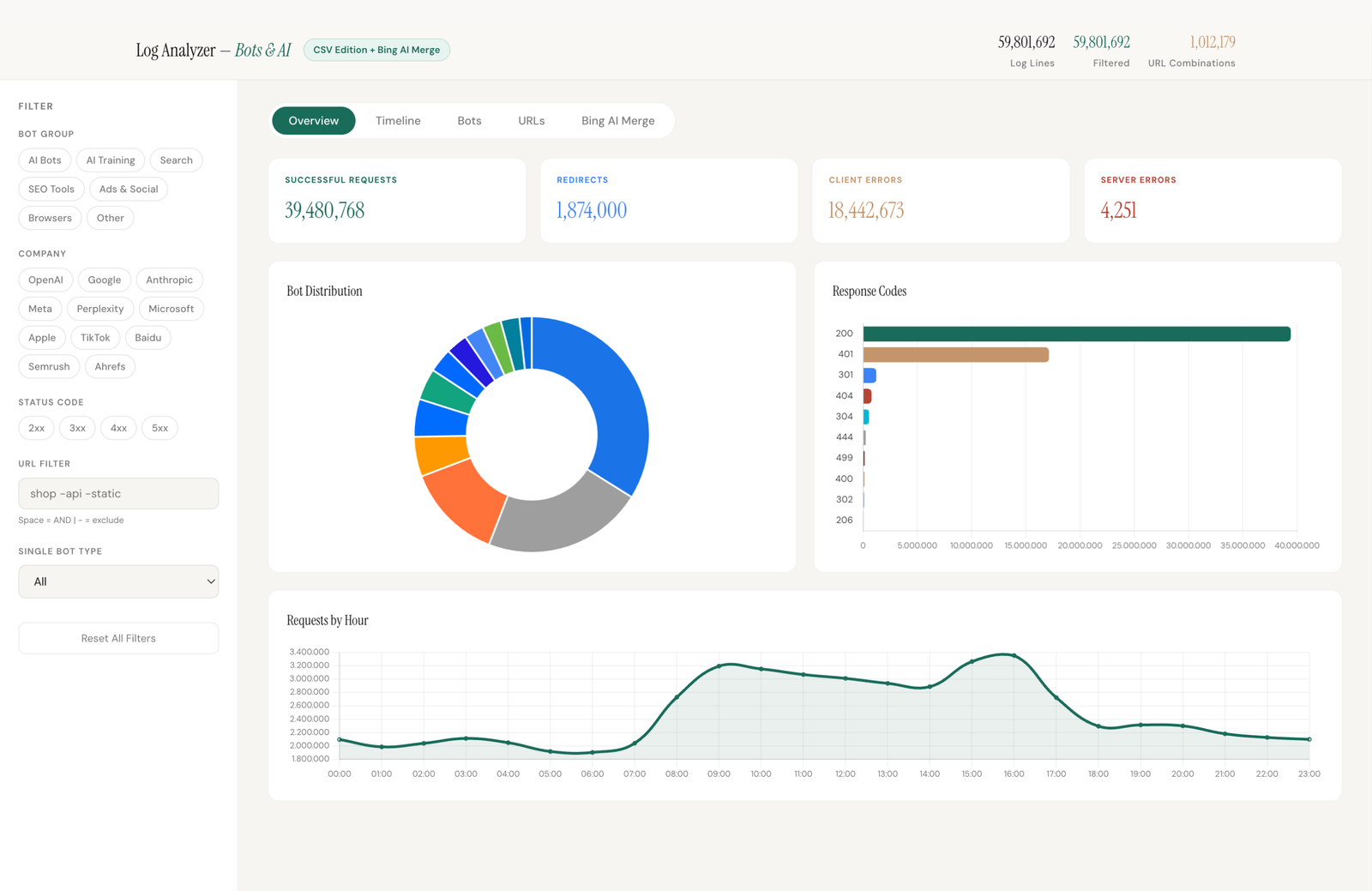This screenshot has height=891, width=1372.
Task: Open the Single Bot Type dropdown
Action: point(118,581)
